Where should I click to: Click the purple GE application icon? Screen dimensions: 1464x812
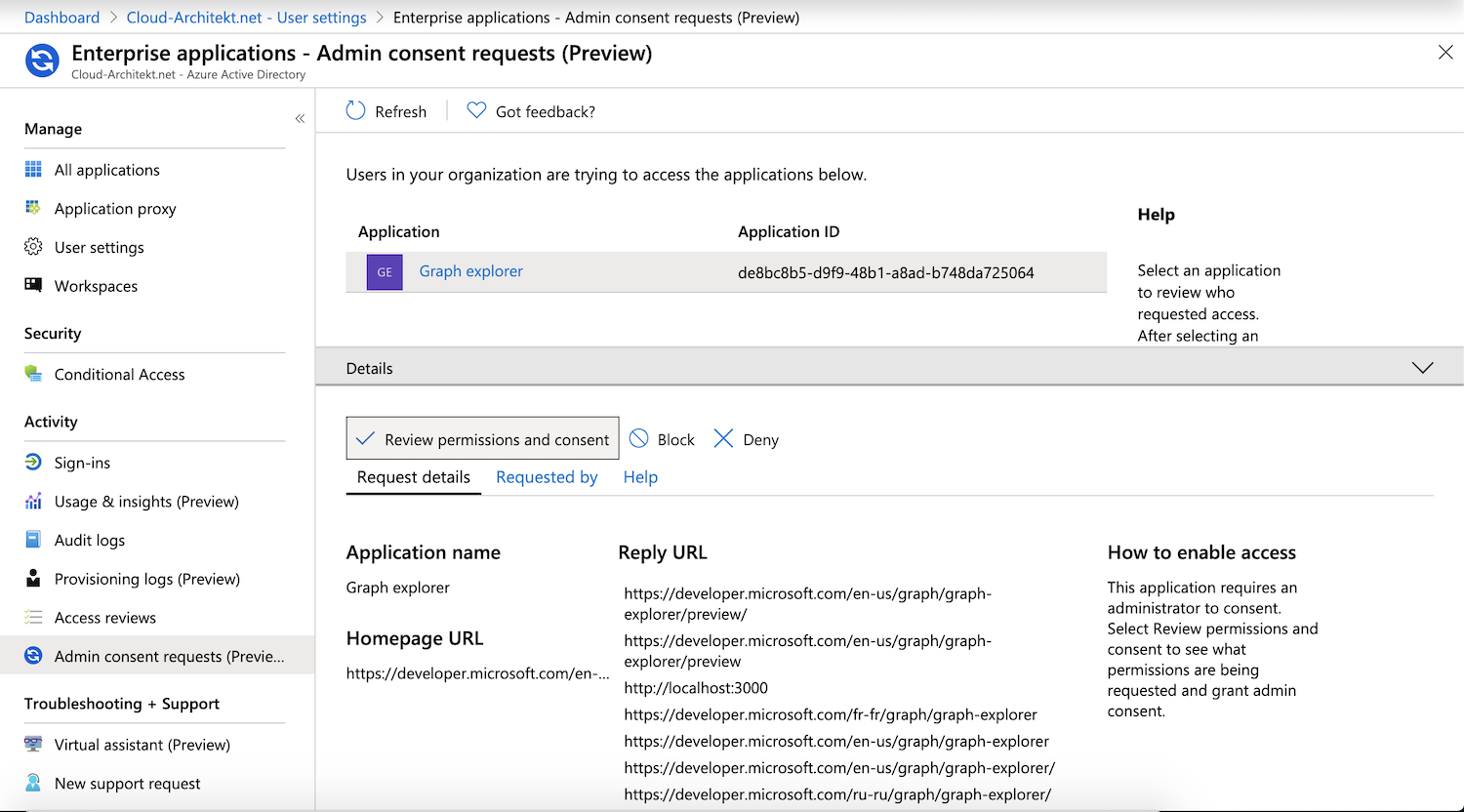point(385,272)
